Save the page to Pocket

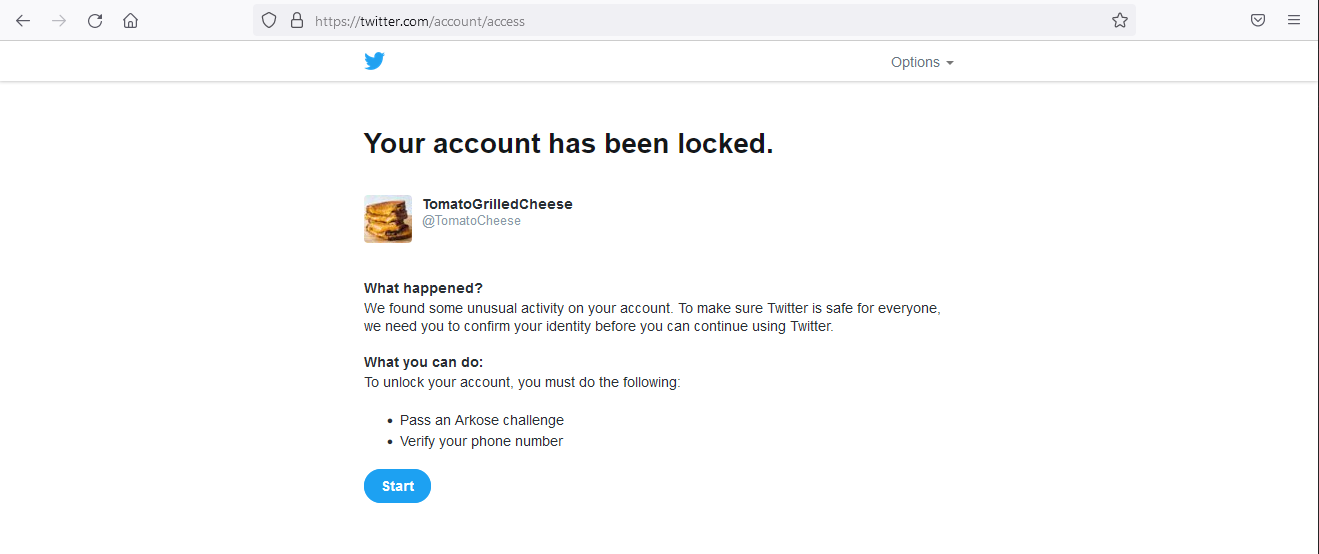(x=1258, y=20)
